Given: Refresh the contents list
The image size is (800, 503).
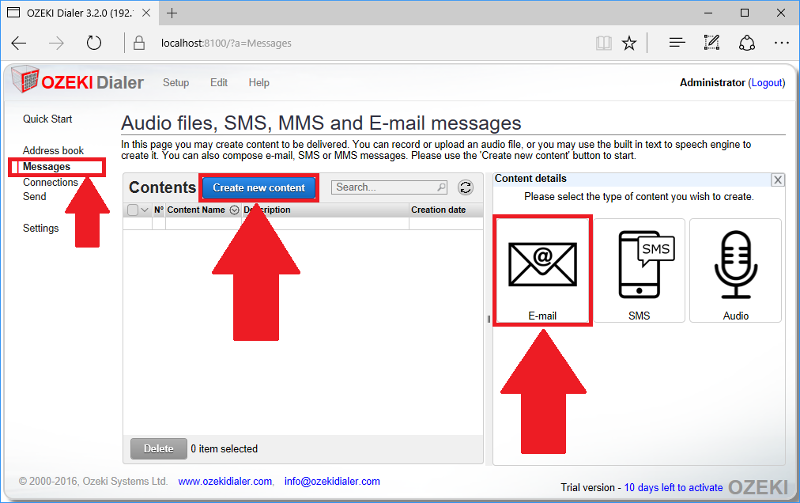Looking at the screenshot, I should pyautogui.click(x=465, y=187).
